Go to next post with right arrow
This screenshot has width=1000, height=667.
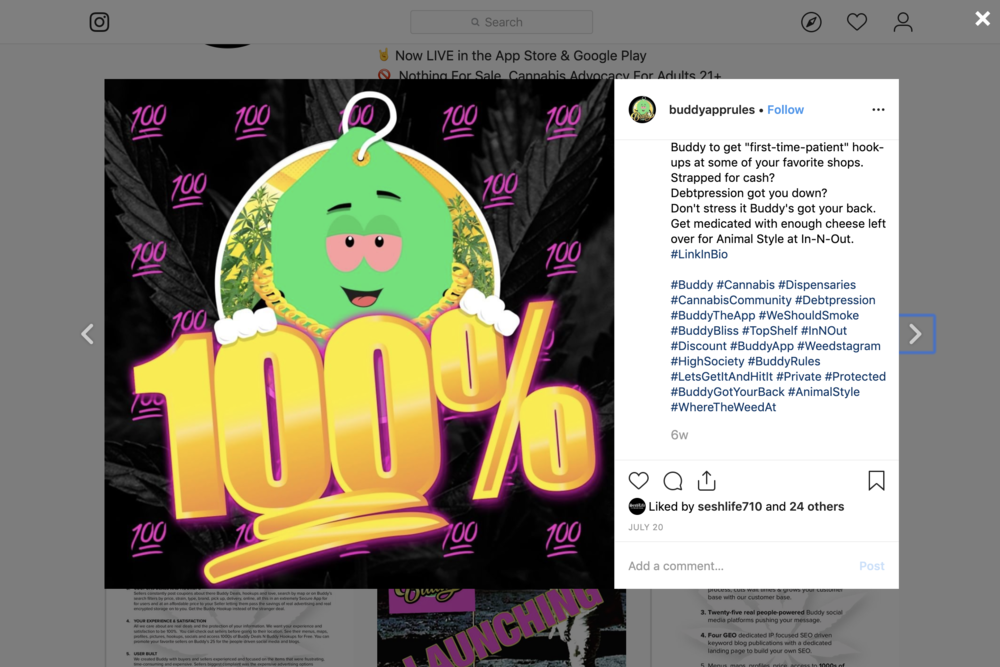(916, 334)
